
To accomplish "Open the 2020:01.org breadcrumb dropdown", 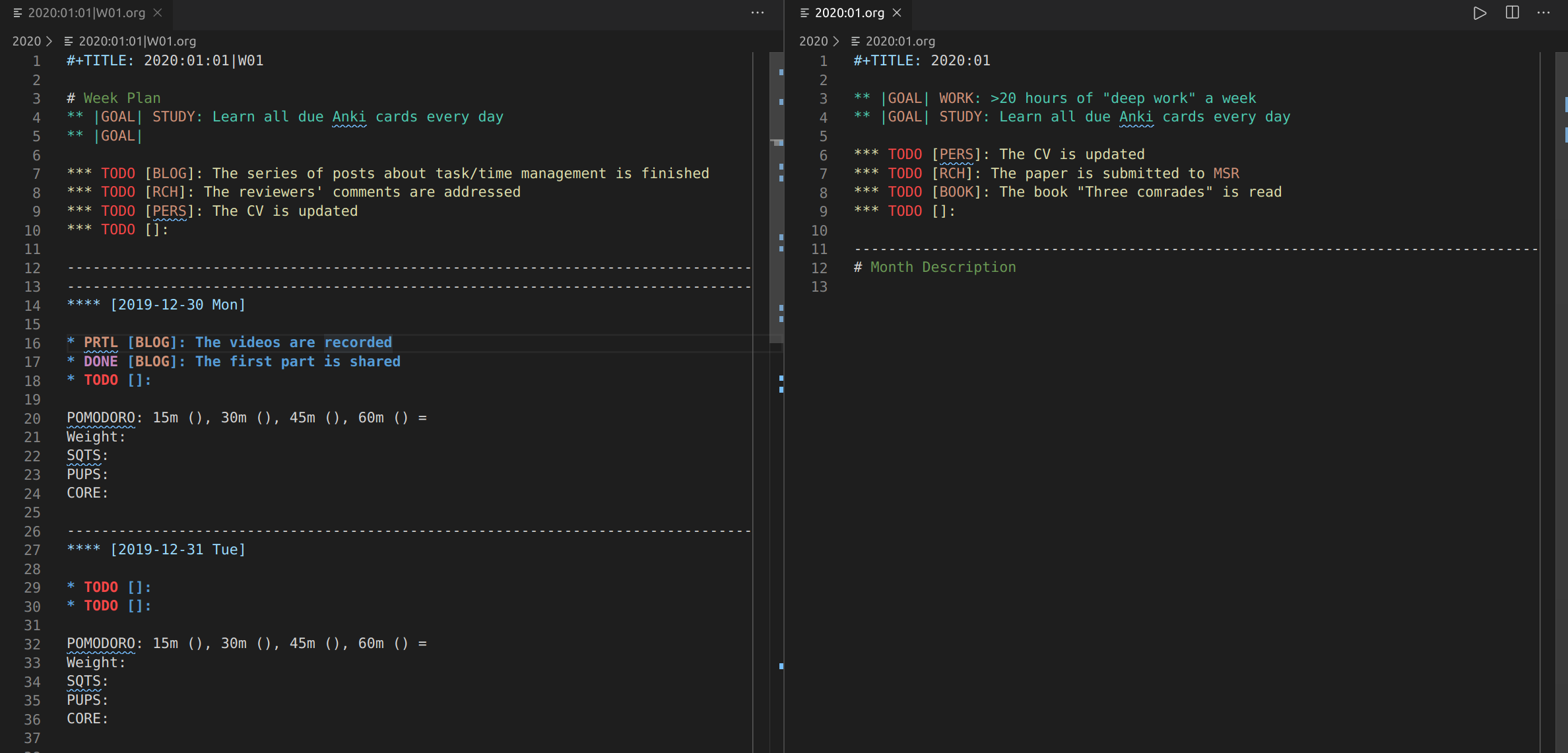I will (901, 41).
